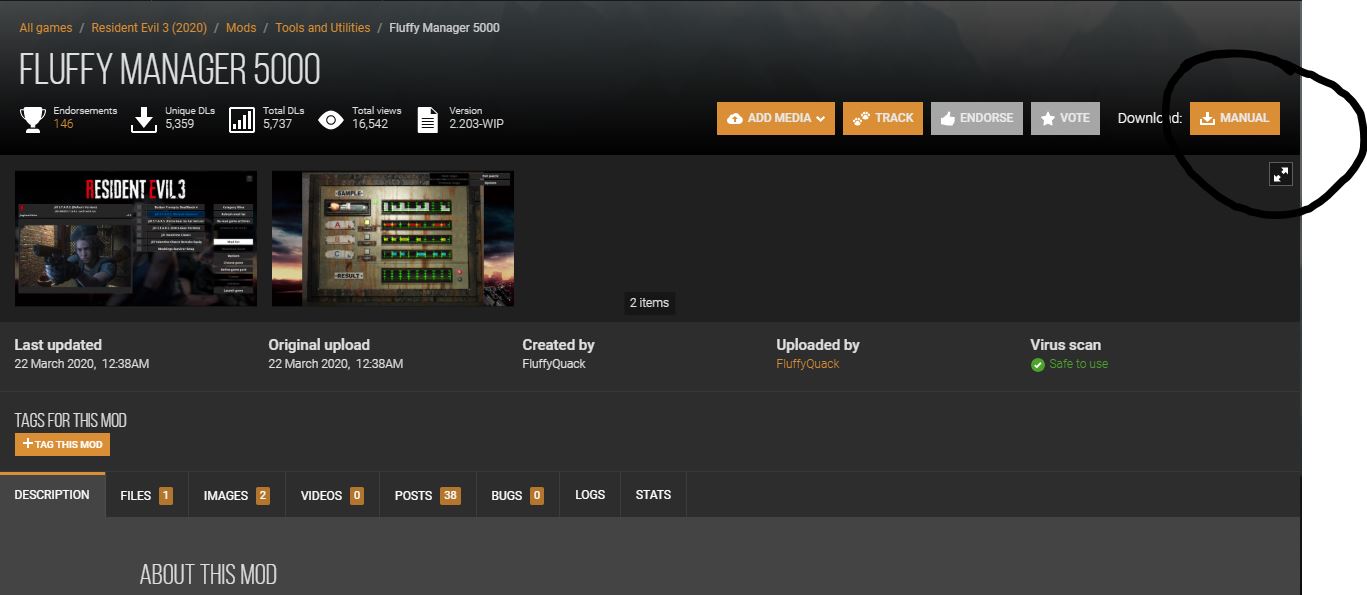Open the All games breadcrumb link
This screenshot has height=595, width=1367.
click(x=46, y=28)
